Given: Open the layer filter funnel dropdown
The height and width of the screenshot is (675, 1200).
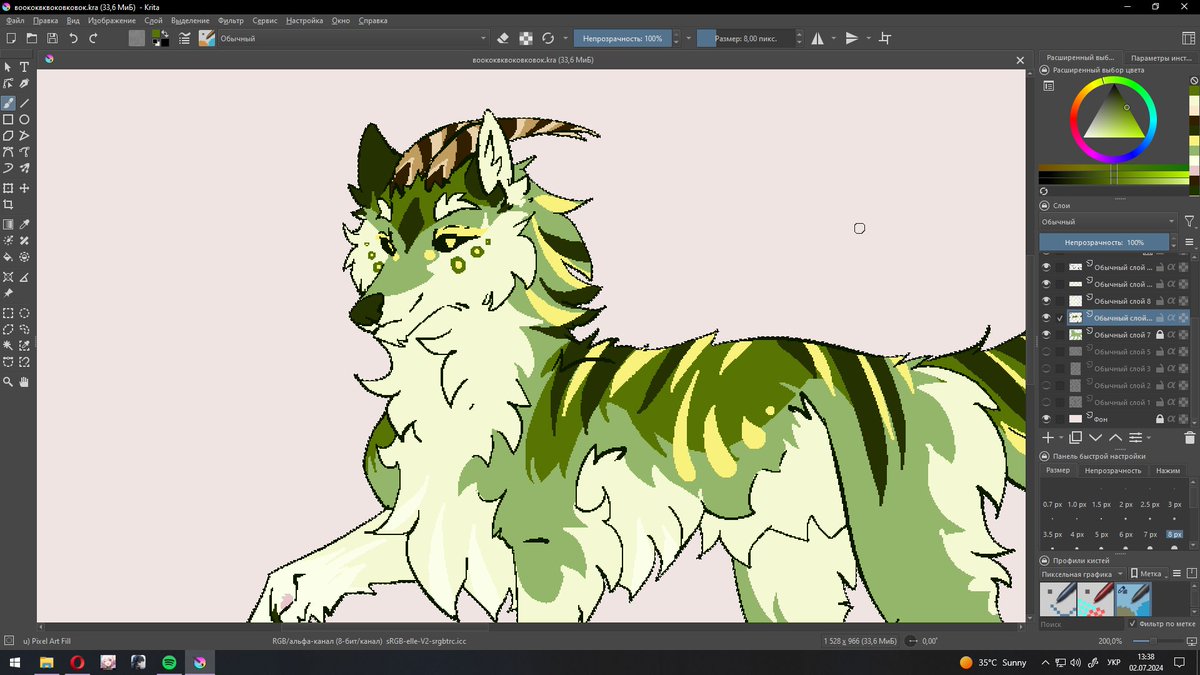Looking at the screenshot, I should 1189,221.
